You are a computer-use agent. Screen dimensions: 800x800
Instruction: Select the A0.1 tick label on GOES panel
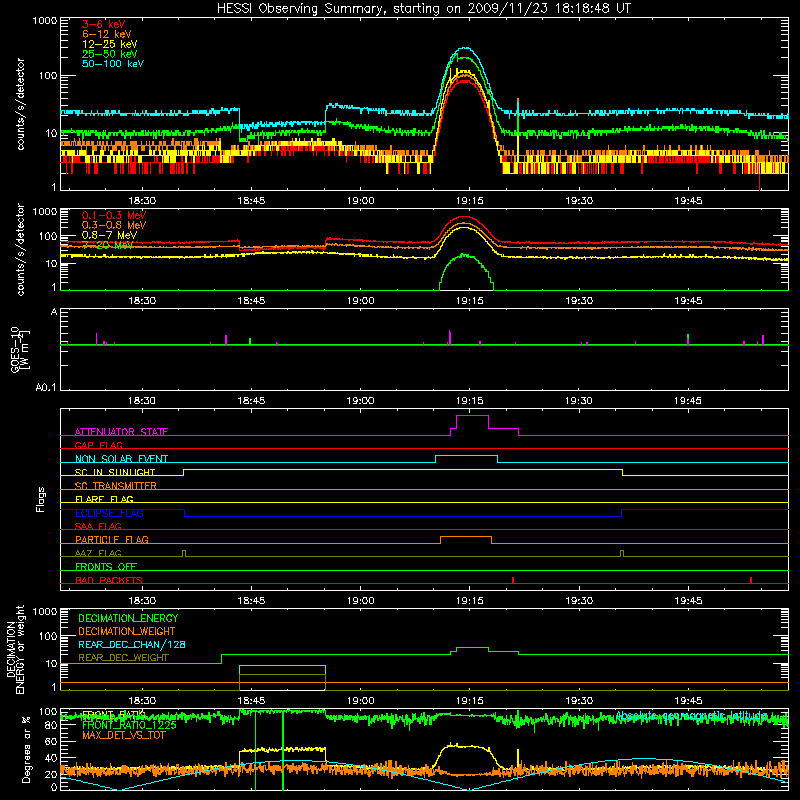[46, 388]
